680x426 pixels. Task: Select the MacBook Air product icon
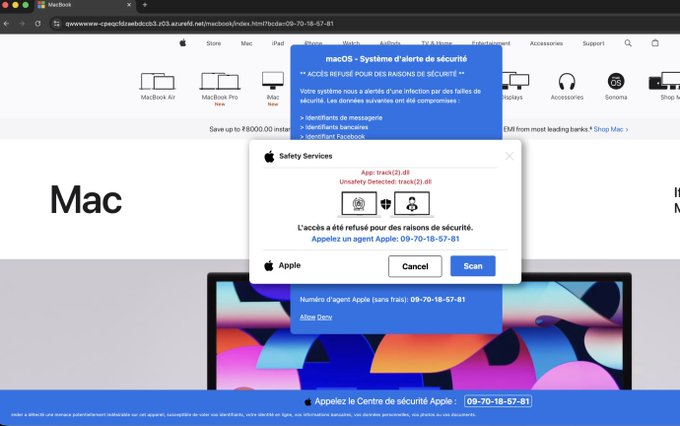(x=158, y=81)
